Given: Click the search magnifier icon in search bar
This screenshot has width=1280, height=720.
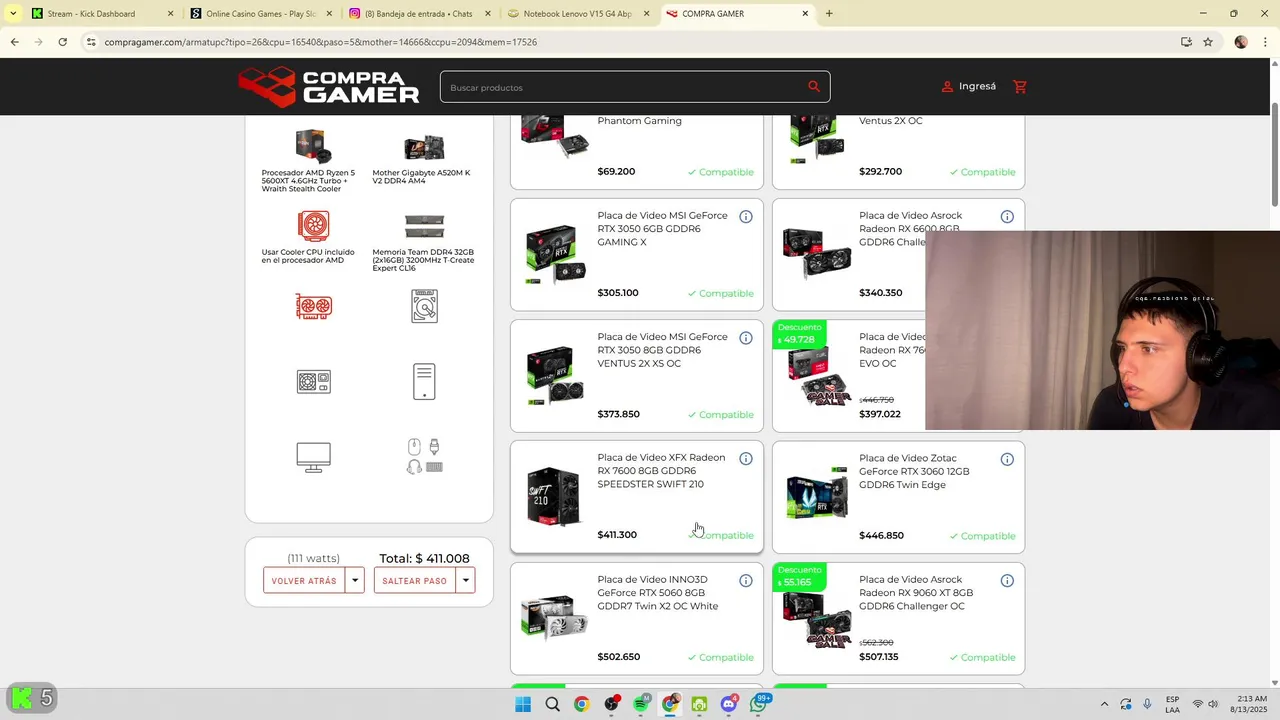Looking at the screenshot, I should point(814,87).
